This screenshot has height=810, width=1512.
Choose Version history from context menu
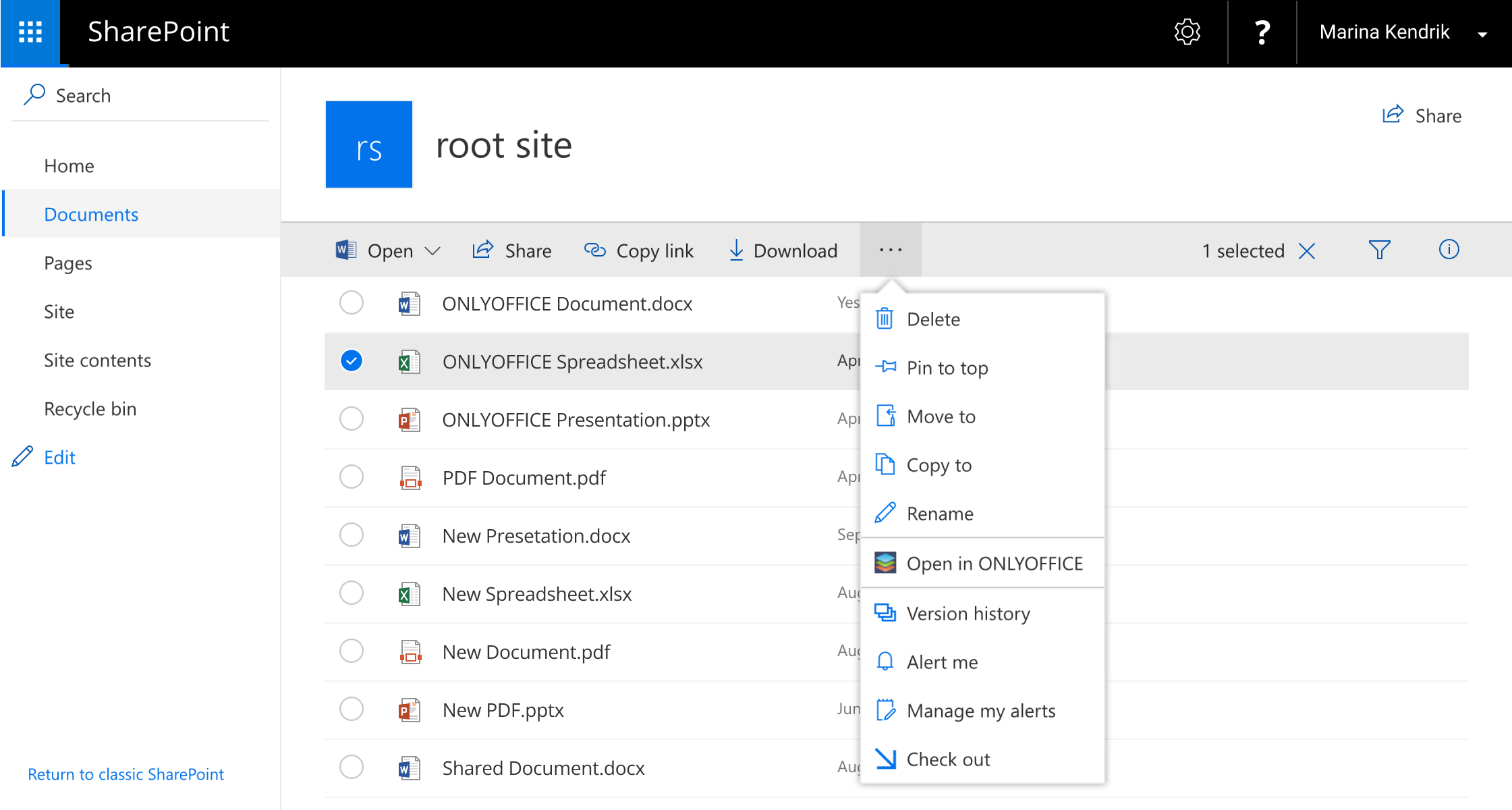tap(982, 614)
